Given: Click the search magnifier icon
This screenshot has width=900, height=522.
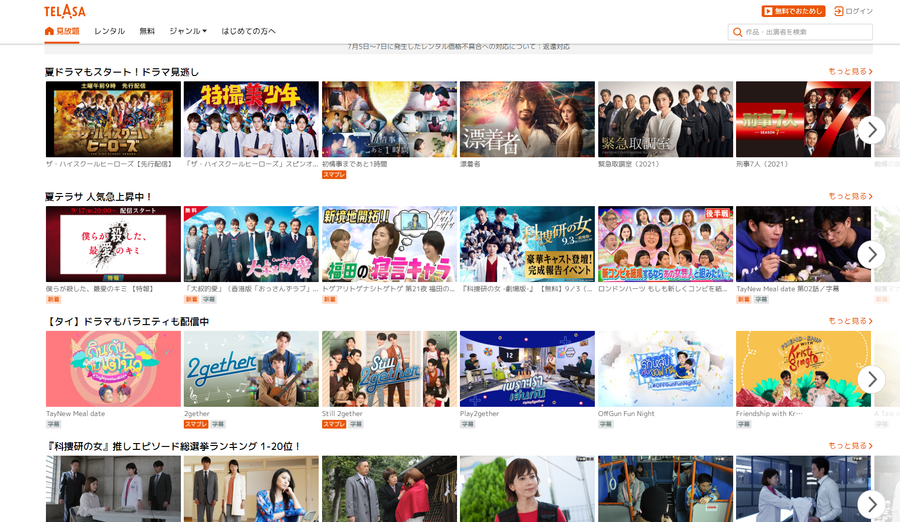Looking at the screenshot, I should (x=738, y=32).
